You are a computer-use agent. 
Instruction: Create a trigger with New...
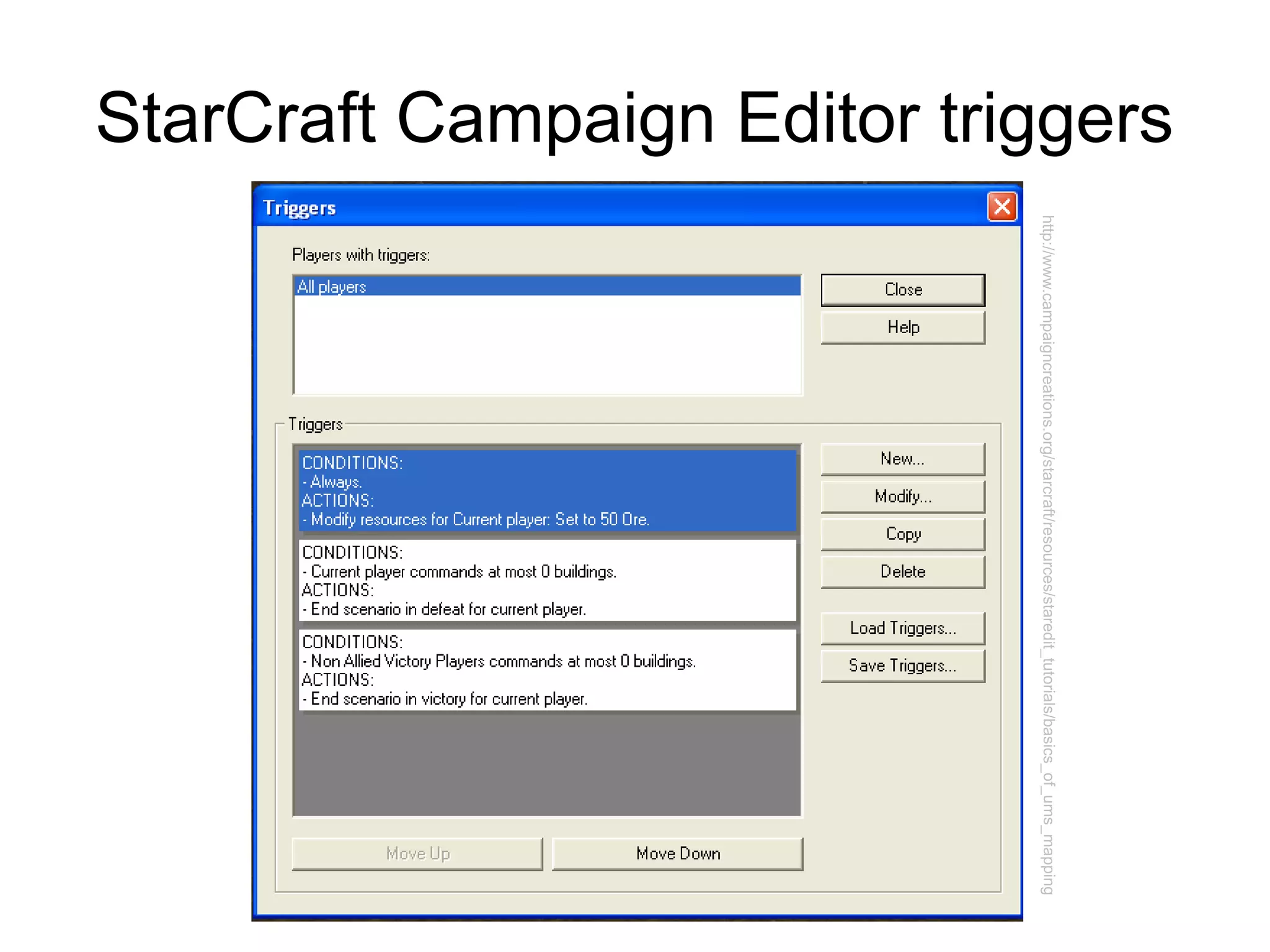pos(903,459)
